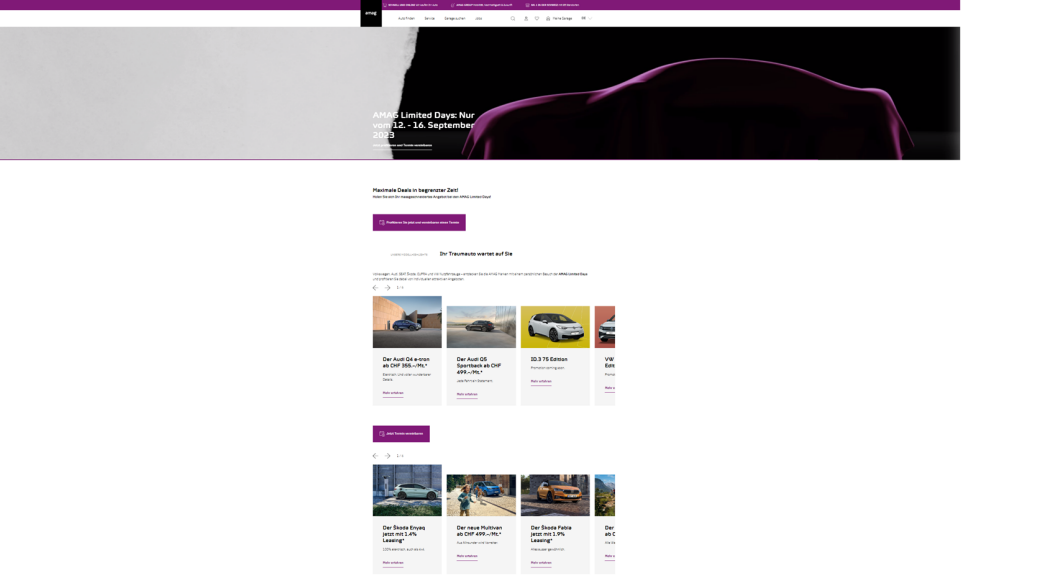Click the heading "Ihr Traumauto wartet auf Sie"
Image resolution: width=1045 pixels, height=588 pixels.
point(476,254)
